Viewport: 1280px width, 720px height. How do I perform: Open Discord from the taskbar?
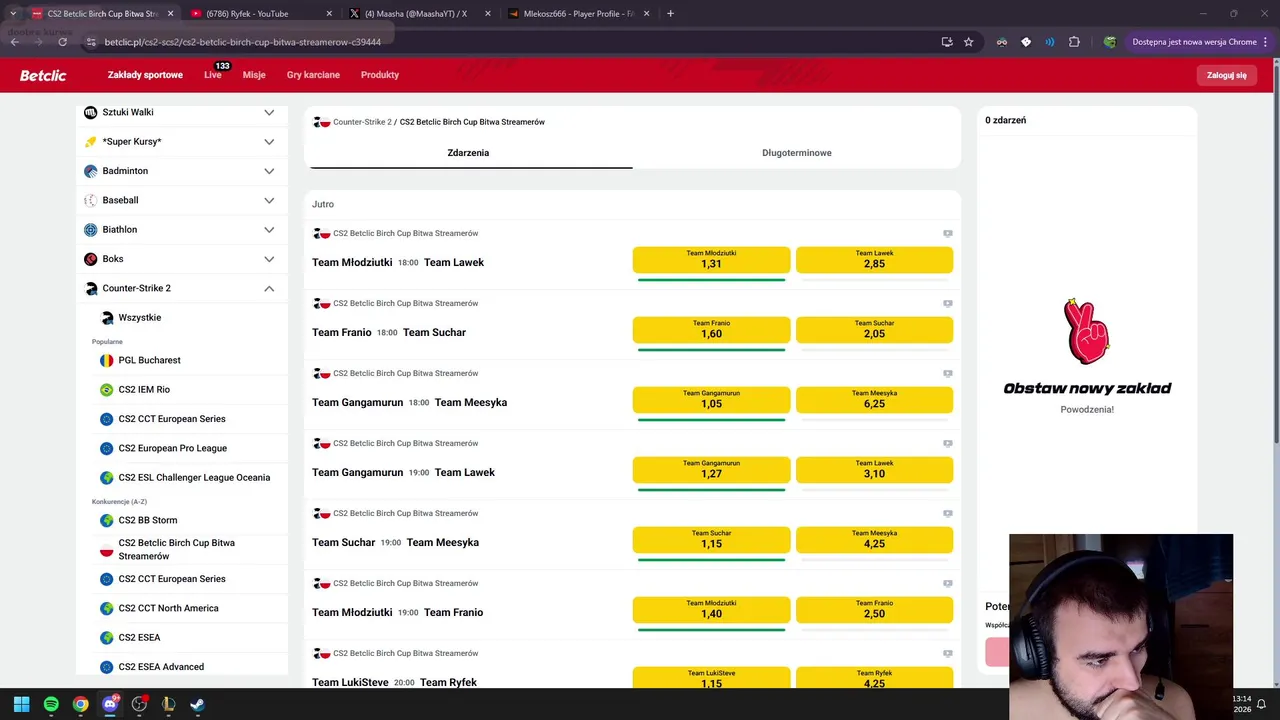point(110,704)
